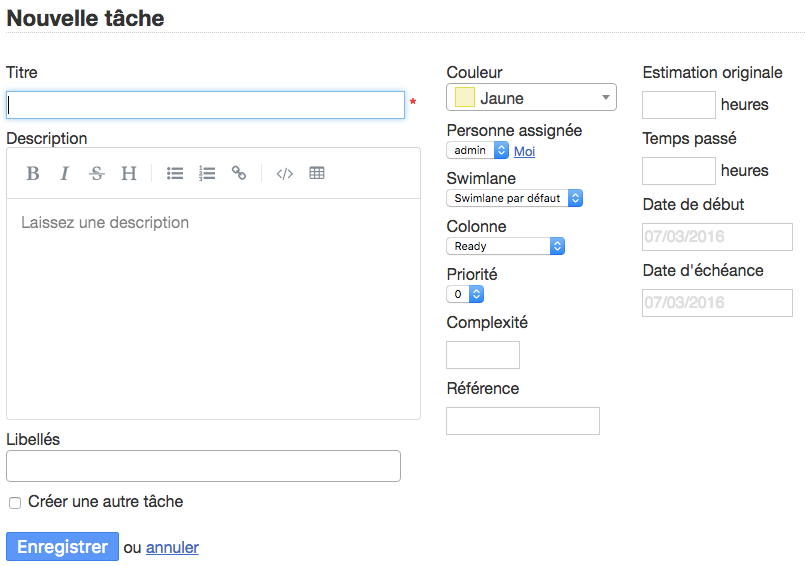Open the Priorité dropdown
Image resolution: width=805 pixels, height=566 pixels.
click(x=465, y=294)
